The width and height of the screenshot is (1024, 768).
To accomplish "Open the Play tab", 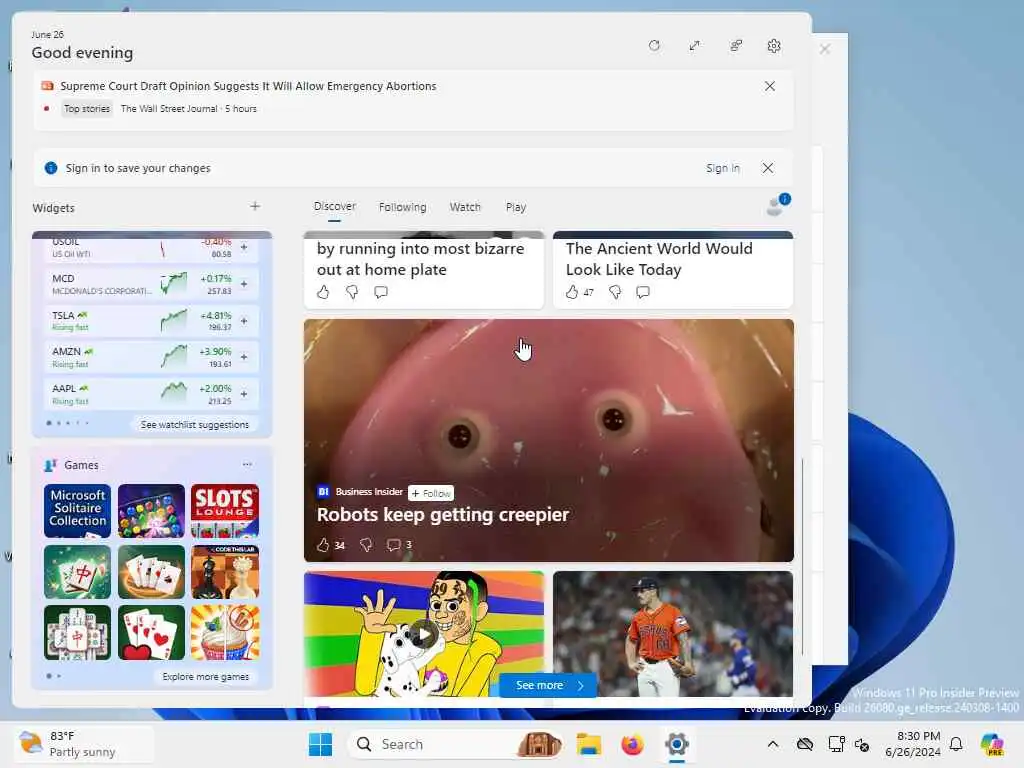I will tap(515, 207).
